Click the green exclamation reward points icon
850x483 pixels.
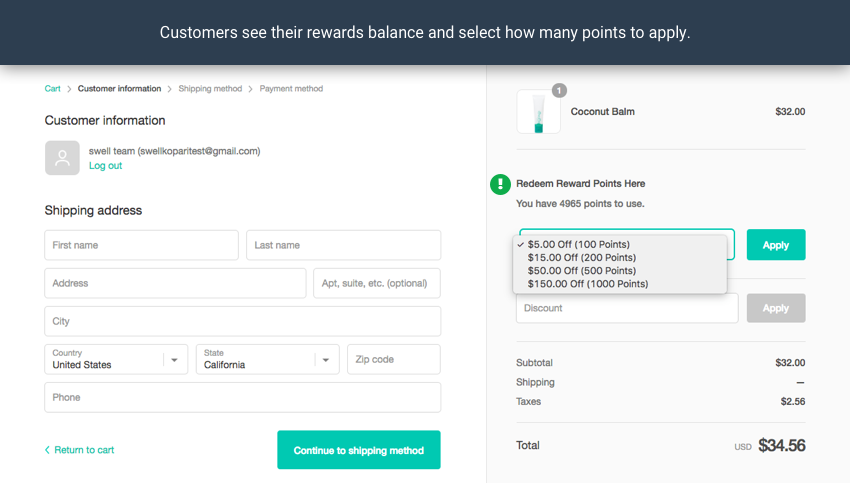(499, 184)
